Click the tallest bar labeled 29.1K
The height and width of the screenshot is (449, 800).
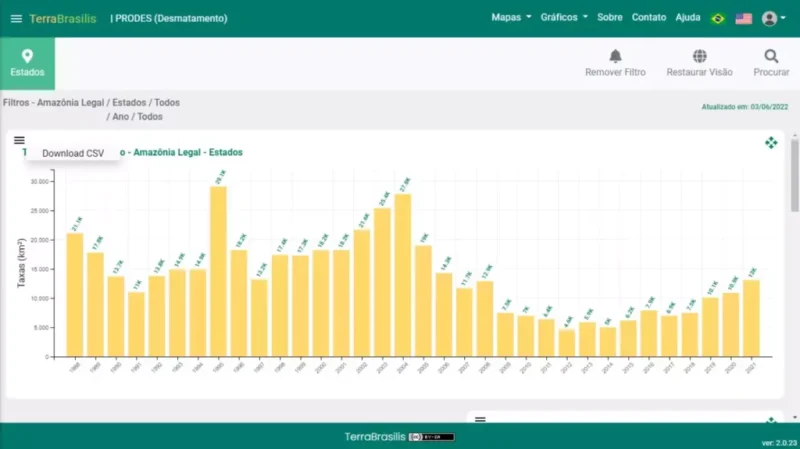point(218,270)
